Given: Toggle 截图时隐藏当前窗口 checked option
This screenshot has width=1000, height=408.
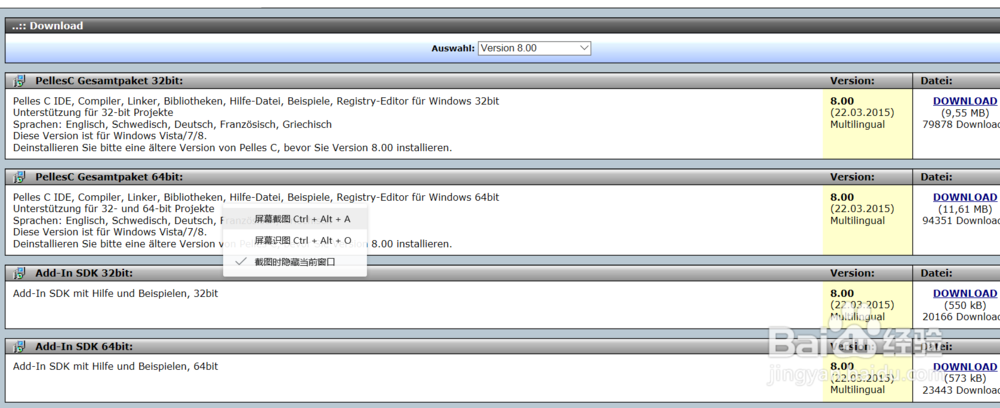Looking at the screenshot, I should [295, 261].
